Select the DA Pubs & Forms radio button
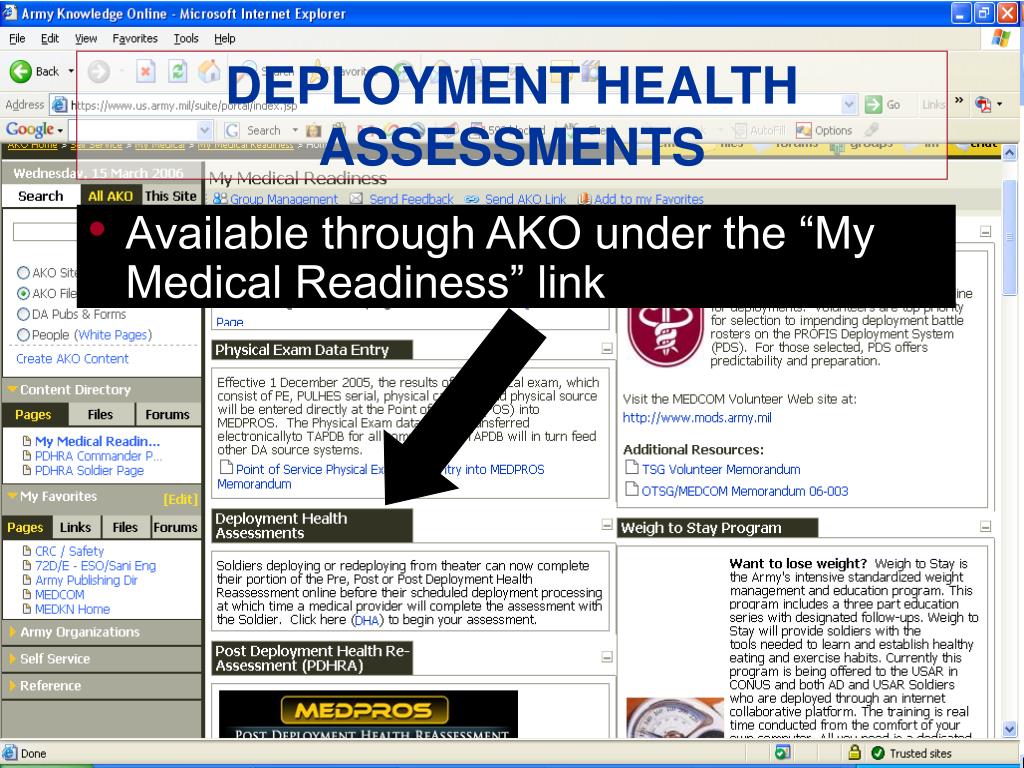 [24, 314]
